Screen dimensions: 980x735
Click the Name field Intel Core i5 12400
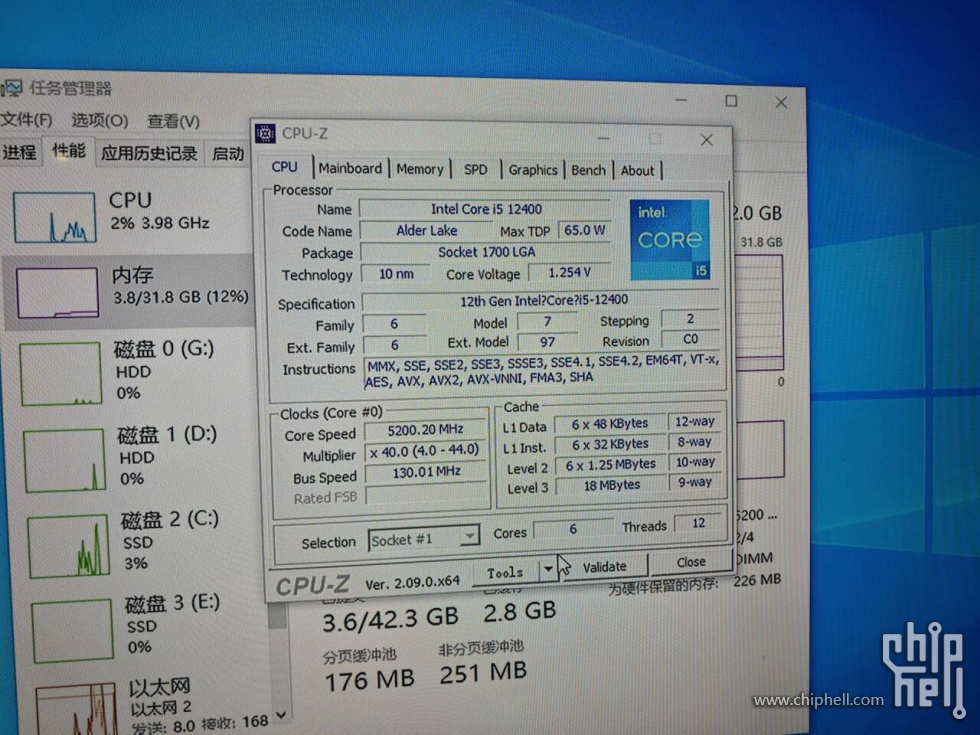[x=486, y=209]
